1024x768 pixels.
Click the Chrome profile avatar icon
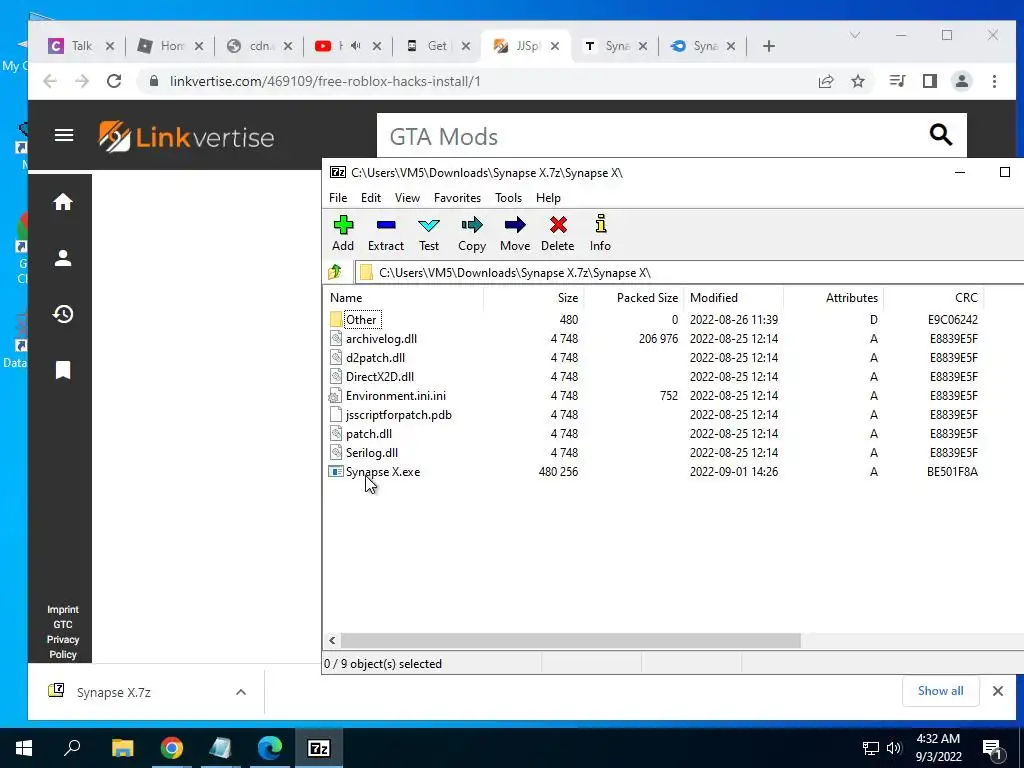[x=962, y=81]
